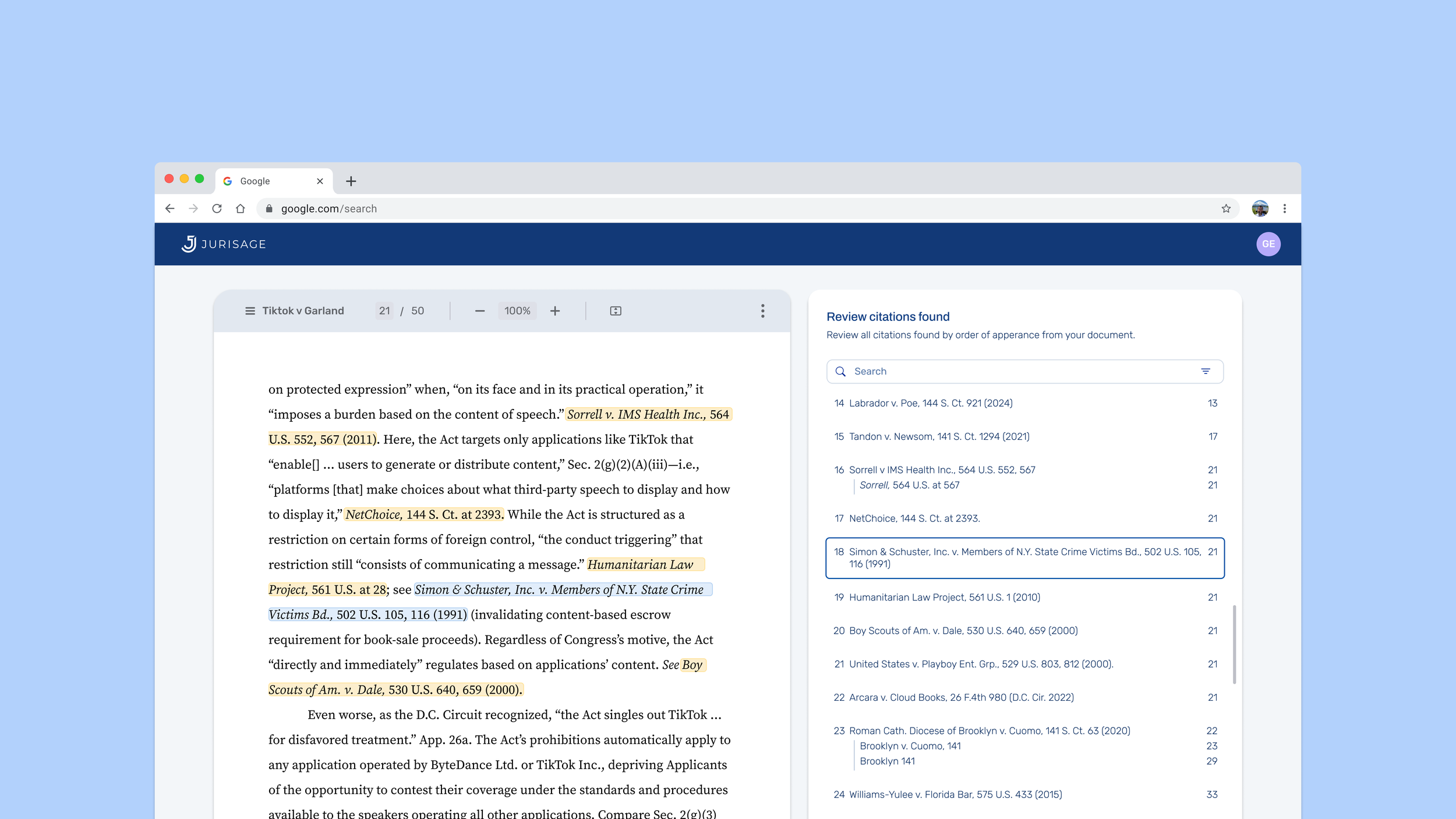Image resolution: width=1456 pixels, height=819 pixels.
Task: Click in the citations Search field
Action: 1013,372
